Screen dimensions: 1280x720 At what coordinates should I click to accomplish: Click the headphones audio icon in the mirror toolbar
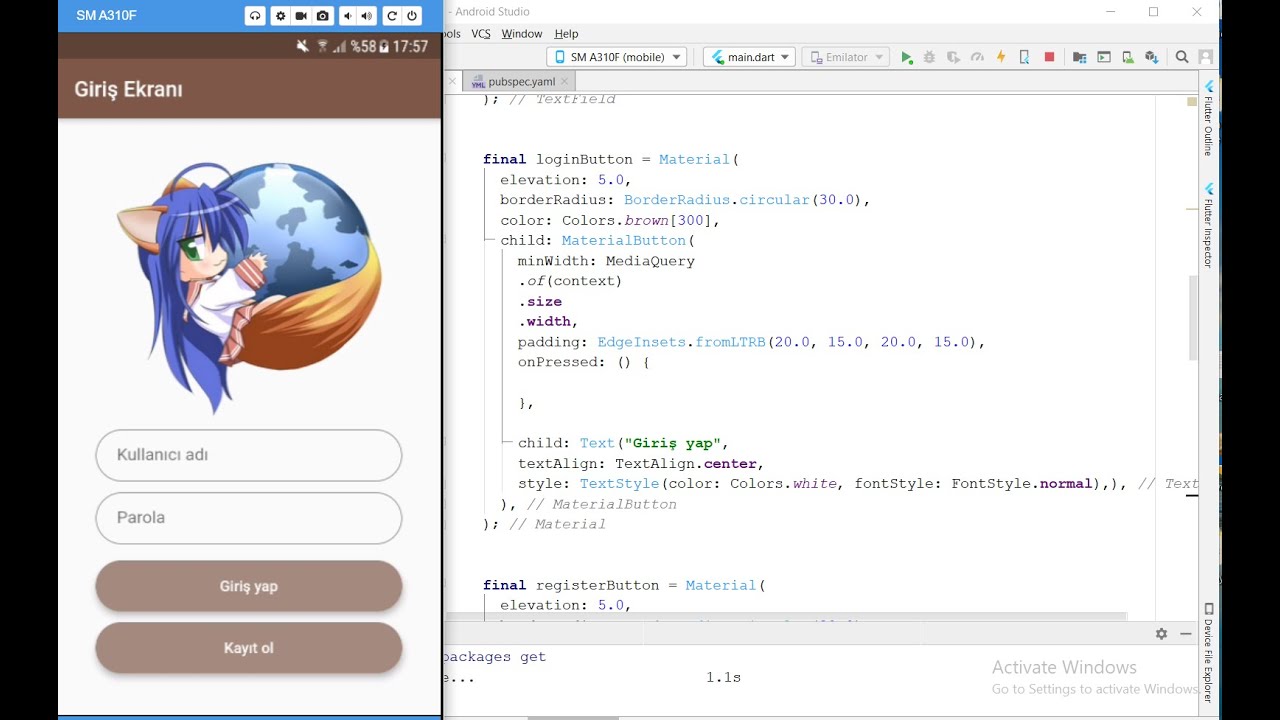pyautogui.click(x=254, y=16)
